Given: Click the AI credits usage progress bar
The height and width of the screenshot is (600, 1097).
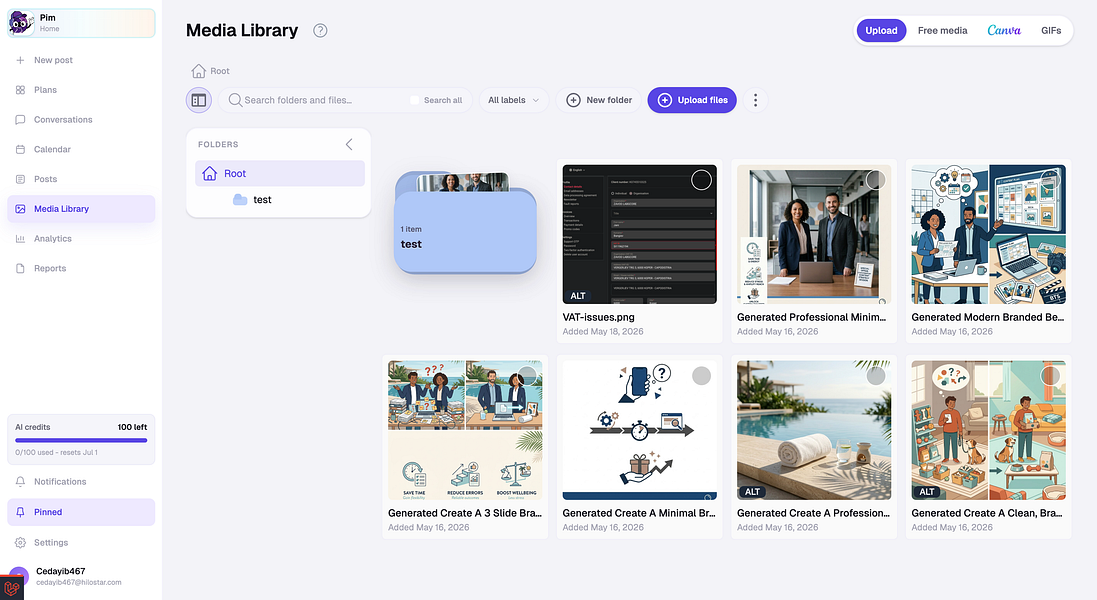Looking at the screenshot, I should point(81,441).
